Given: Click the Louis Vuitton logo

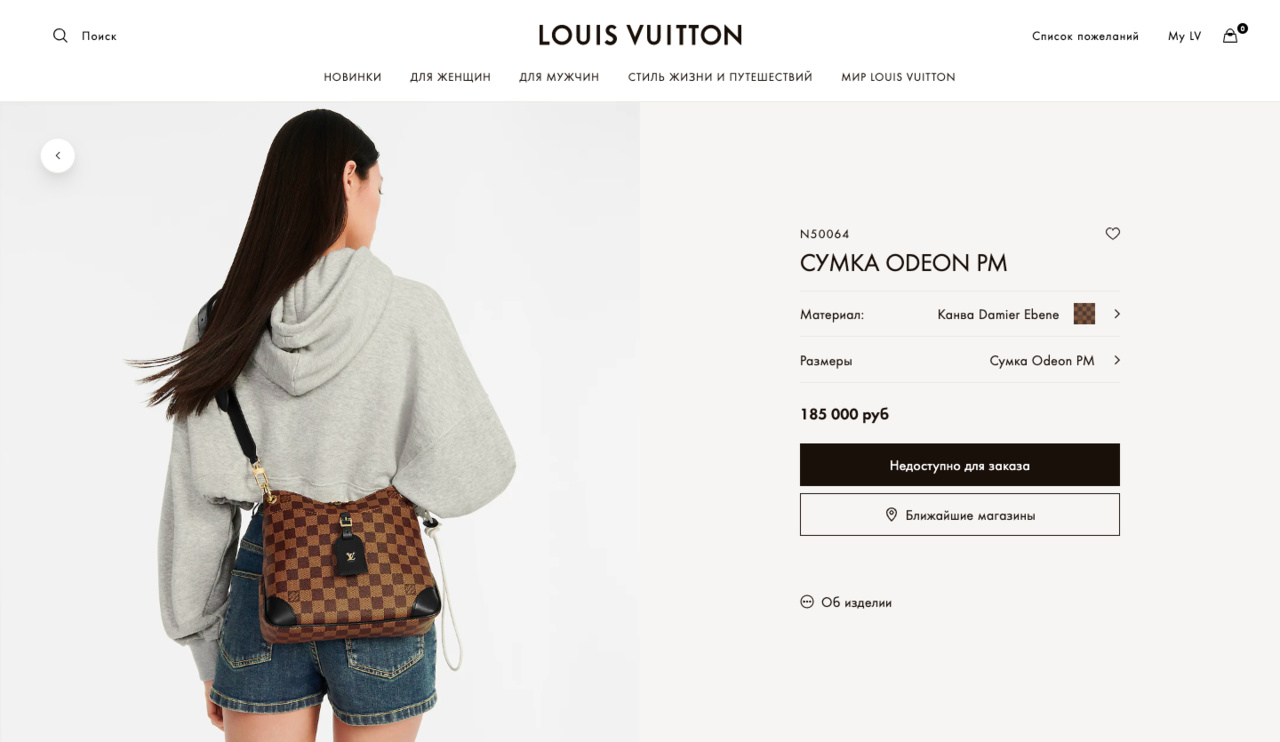Looking at the screenshot, I should click(x=640, y=35).
